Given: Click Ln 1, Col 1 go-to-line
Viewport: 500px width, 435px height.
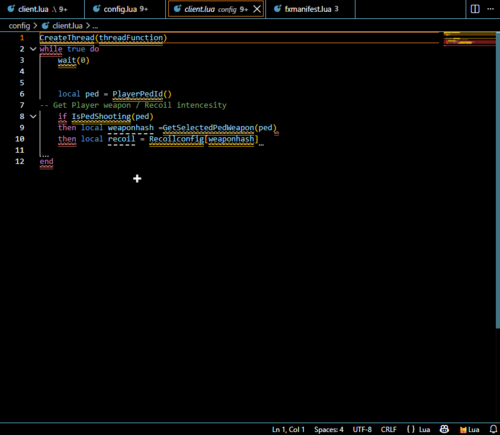Looking at the screenshot, I should pyautogui.click(x=288, y=430).
